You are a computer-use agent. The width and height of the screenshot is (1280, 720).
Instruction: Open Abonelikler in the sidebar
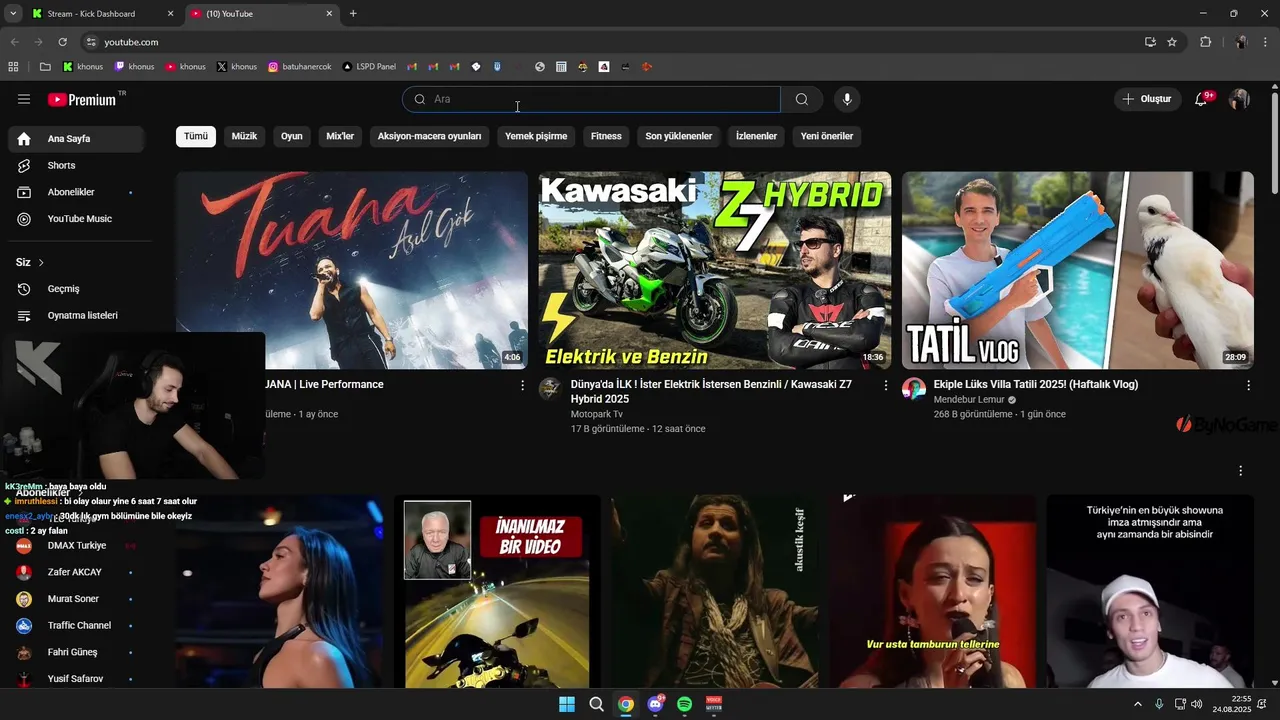76,192
